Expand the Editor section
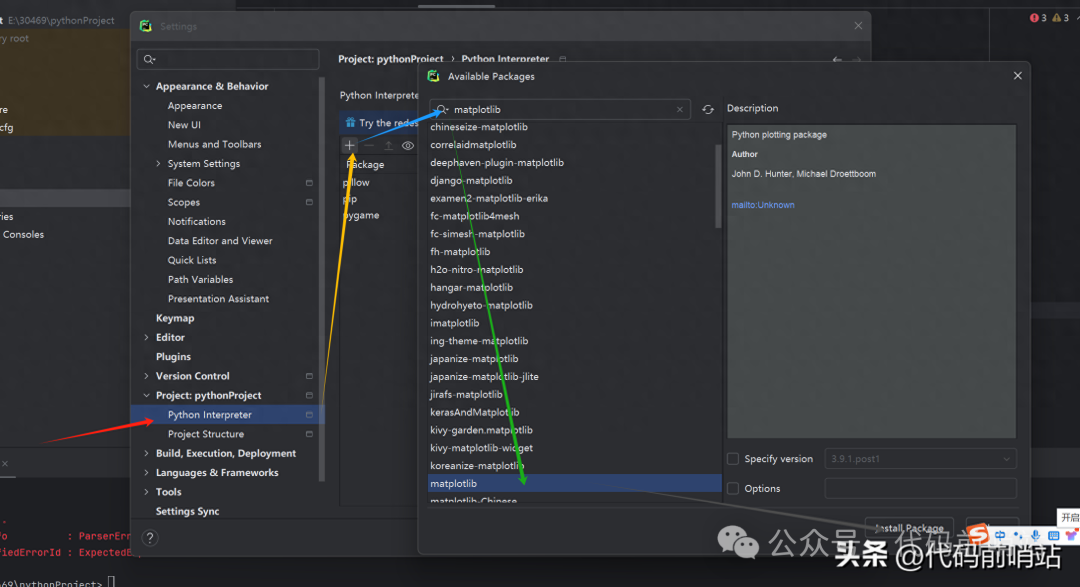This screenshot has width=1080, height=587. click(x=146, y=338)
